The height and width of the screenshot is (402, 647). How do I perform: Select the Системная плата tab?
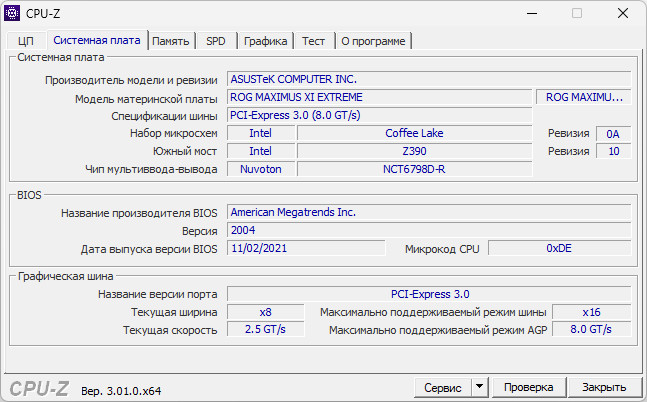(x=97, y=40)
